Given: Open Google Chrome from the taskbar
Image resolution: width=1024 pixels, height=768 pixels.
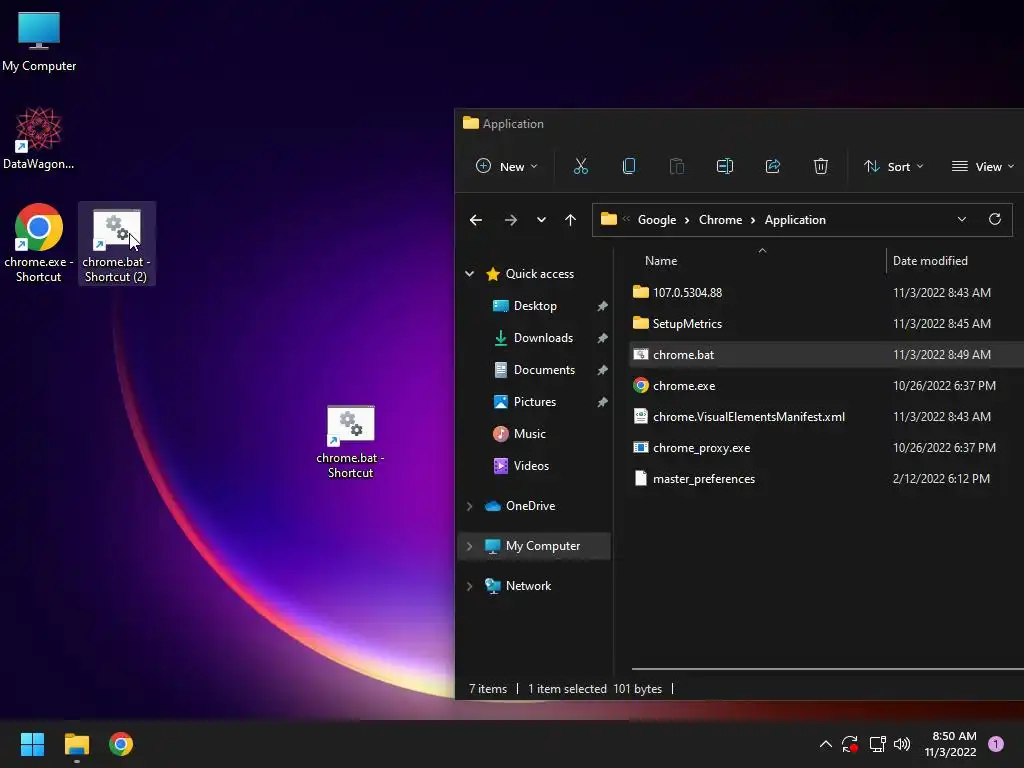Looking at the screenshot, I should [x=121, y=744].
